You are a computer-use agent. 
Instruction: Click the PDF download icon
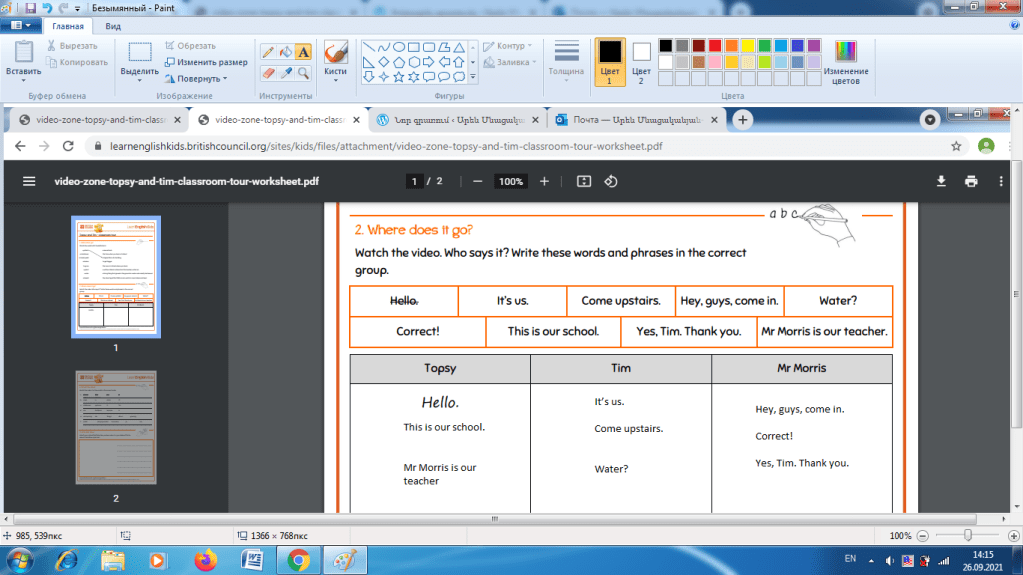(x=940, y=181)
